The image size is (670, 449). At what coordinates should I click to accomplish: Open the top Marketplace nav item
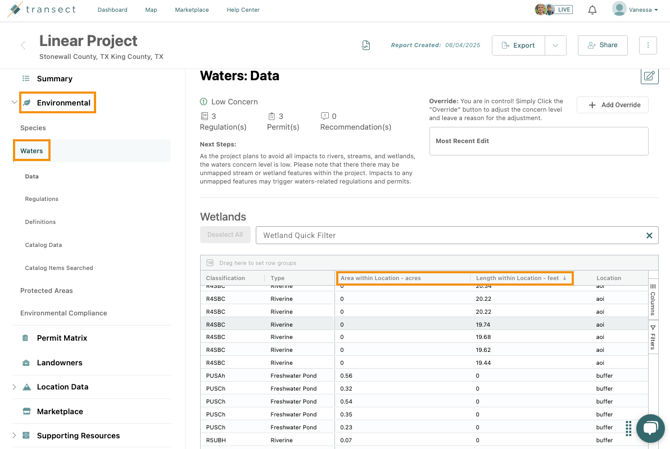[x=192, y=10]
